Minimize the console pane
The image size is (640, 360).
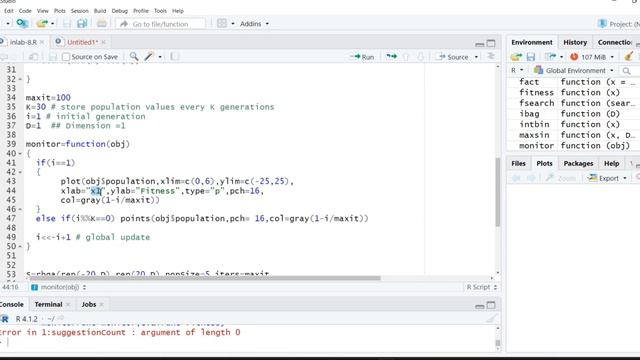coord(480,306)
